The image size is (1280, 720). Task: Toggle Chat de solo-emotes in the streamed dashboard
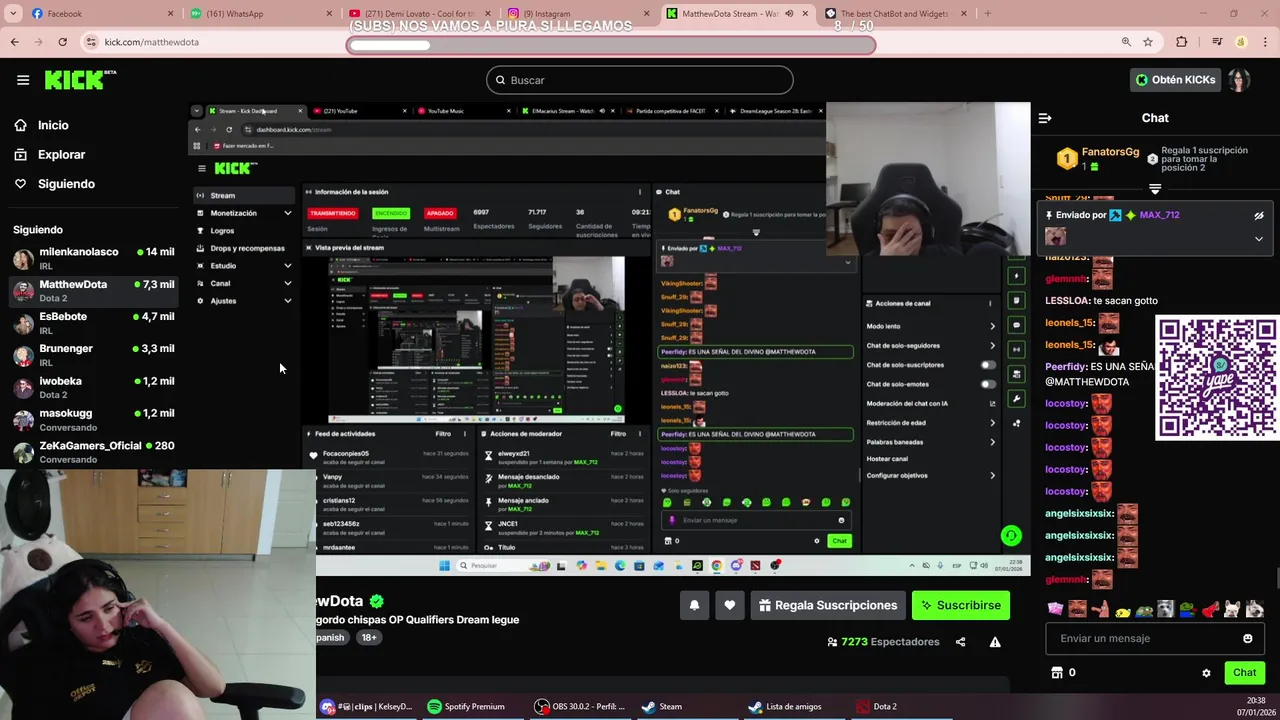point(988,384)
